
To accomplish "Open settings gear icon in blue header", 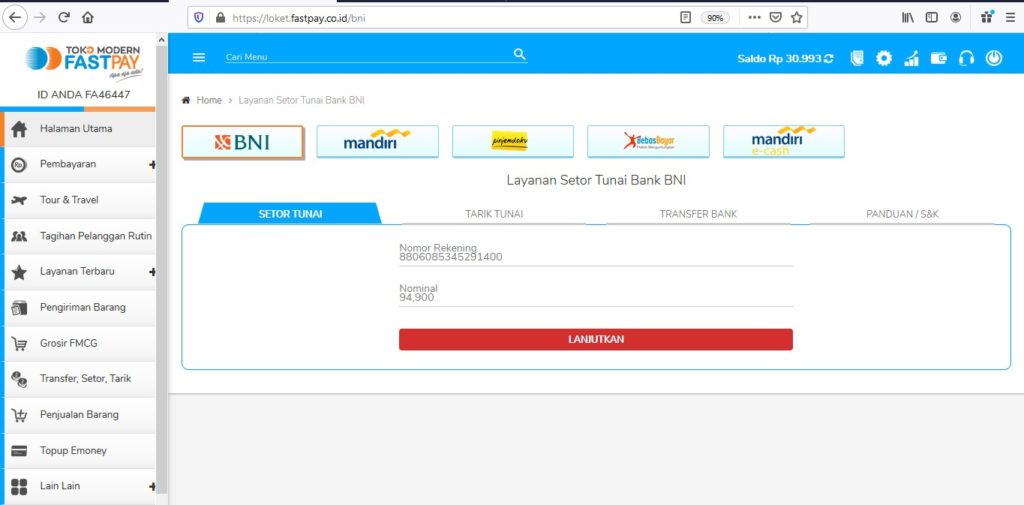I will pos(884,58).
